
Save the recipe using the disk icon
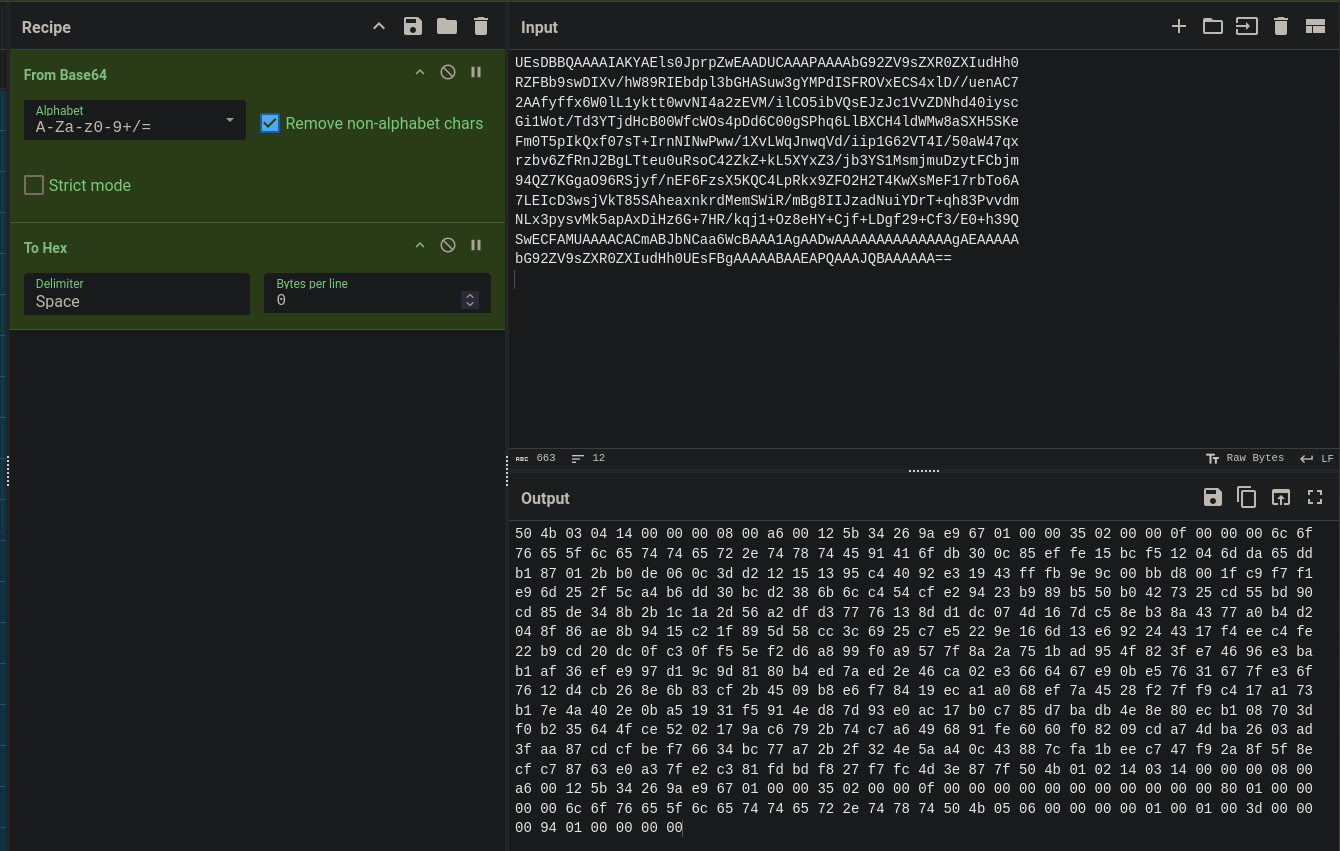click(x=413, y=27)
